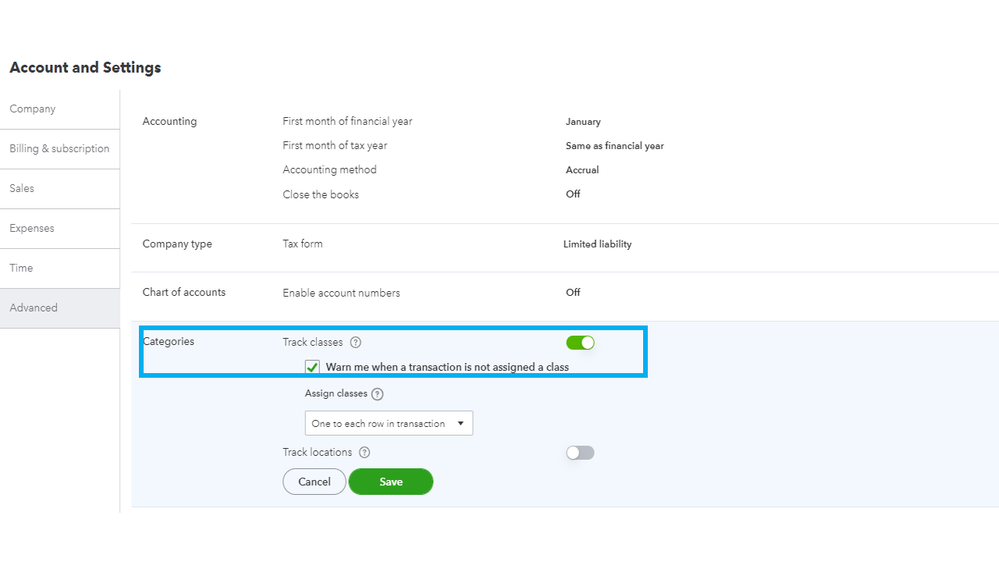This screenshot has width=999, height=562.
Task: Click the help icon beside Assign classes
Action: pyautogui.click(x=377, y=394)
